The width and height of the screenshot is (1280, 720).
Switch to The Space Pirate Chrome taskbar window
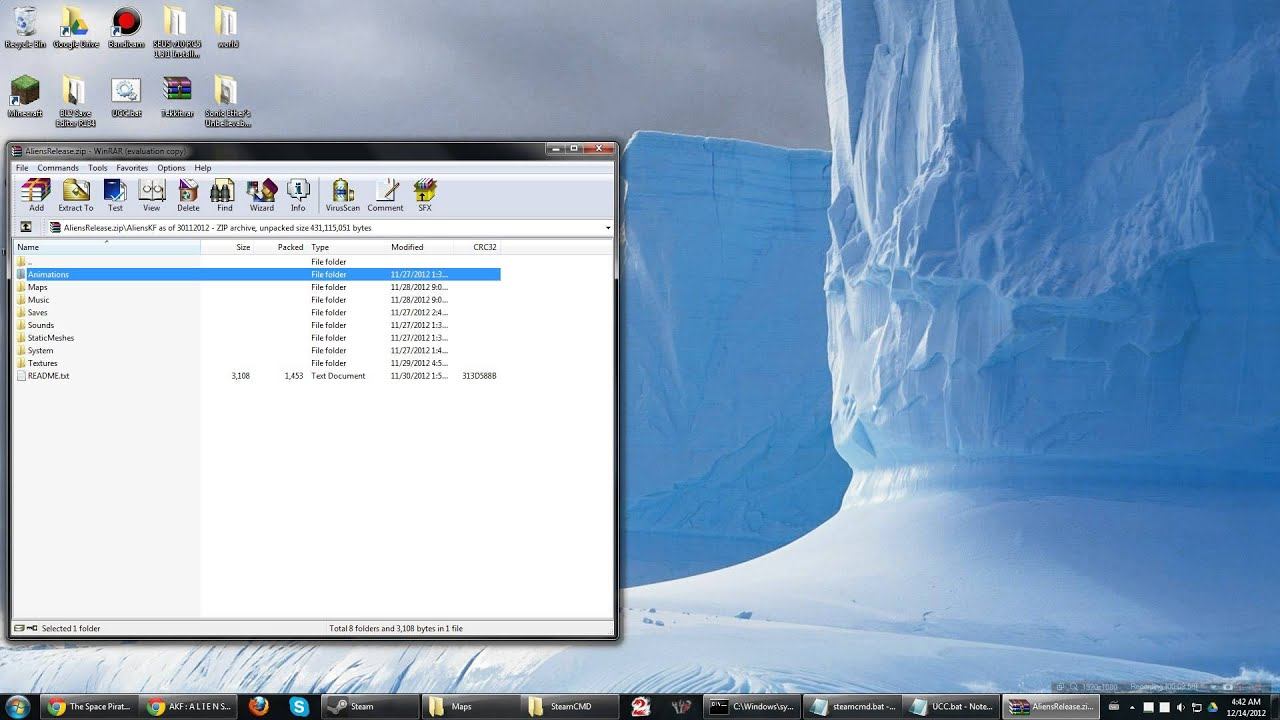[x=88, y=706]
